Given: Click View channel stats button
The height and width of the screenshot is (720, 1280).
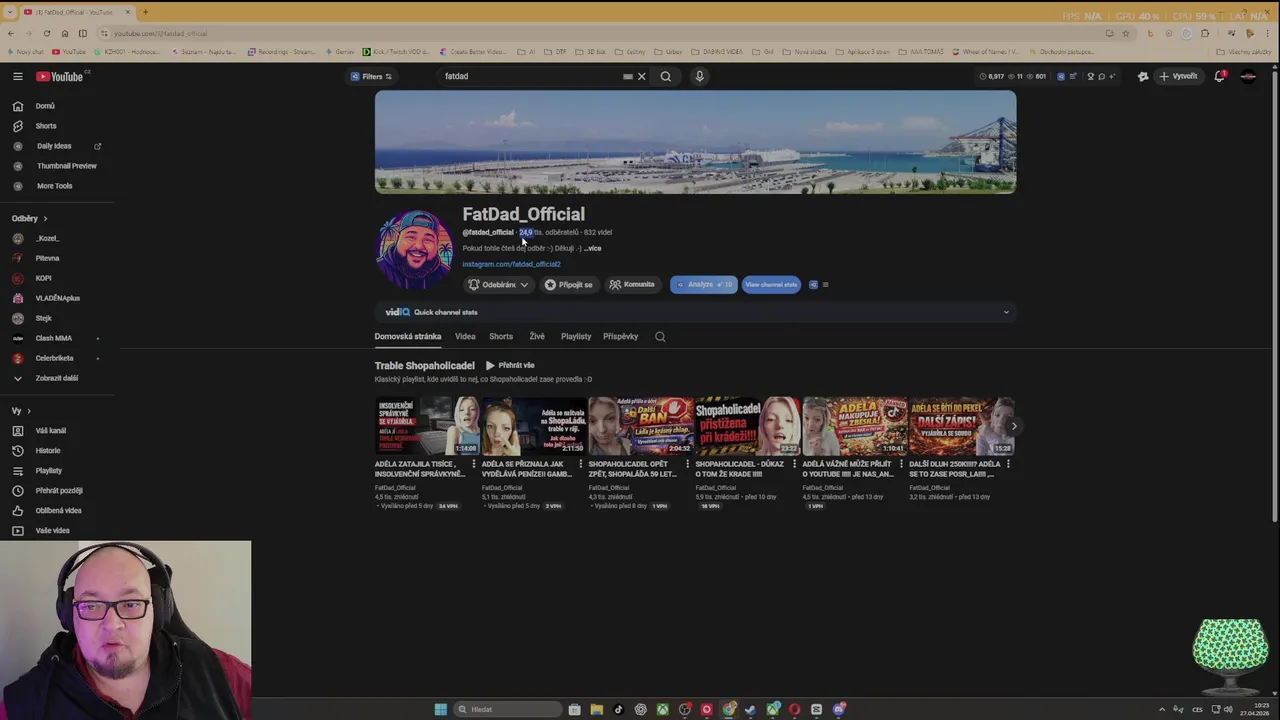Looking at the screenshot, I should coord(771,285).
